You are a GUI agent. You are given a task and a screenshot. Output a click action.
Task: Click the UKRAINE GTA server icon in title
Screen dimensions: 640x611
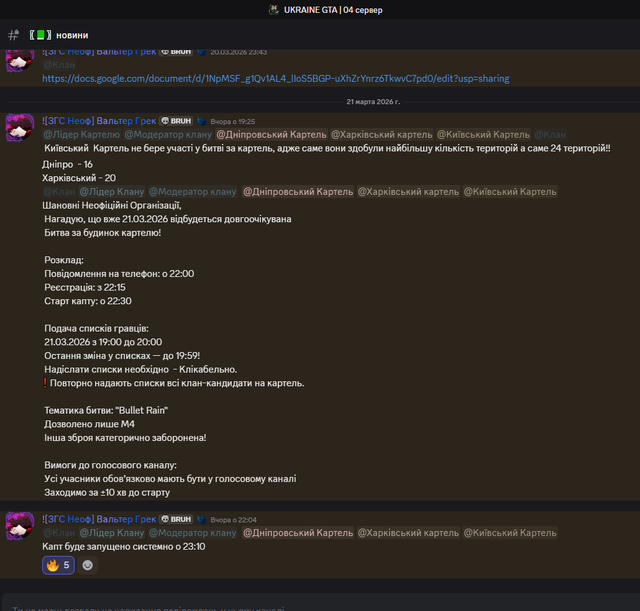coord(273,10)
